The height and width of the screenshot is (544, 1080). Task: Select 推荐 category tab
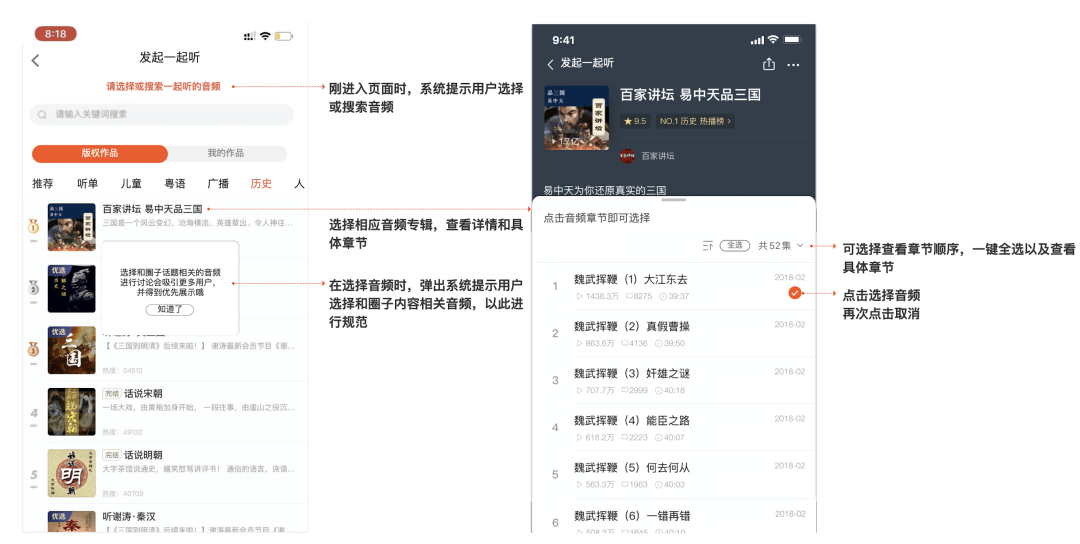tap(43, 183)
